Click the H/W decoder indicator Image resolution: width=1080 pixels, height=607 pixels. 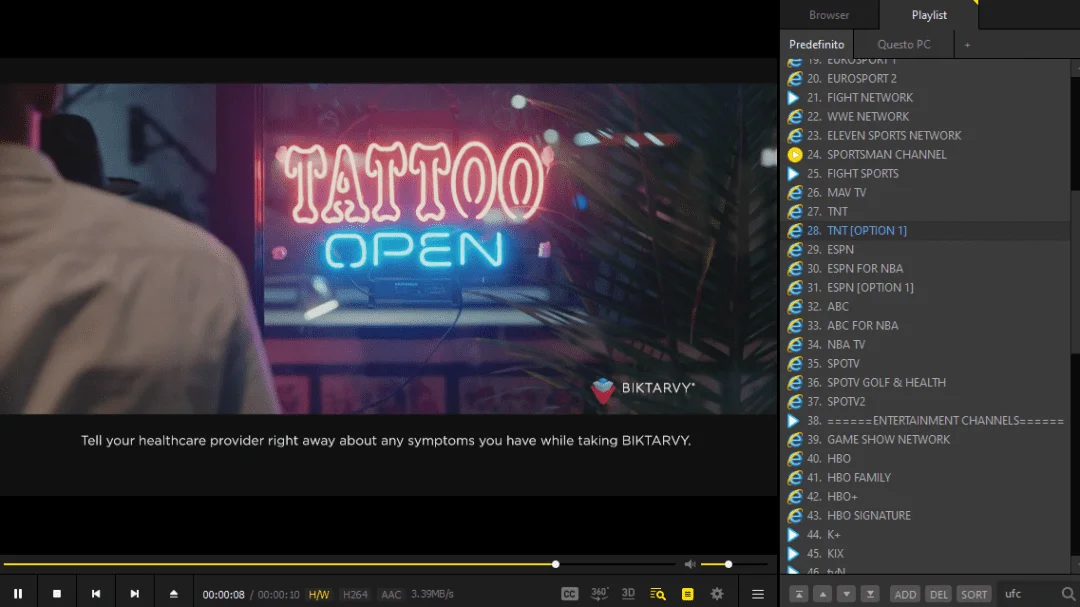(x=319, y=594)
